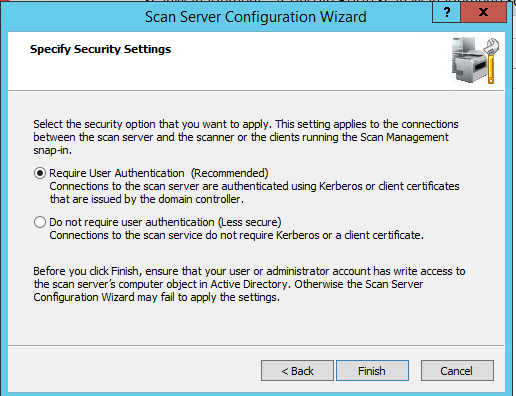Select Require User Authentication radio button
Screen dimensions: 516x396
[40, 173]
